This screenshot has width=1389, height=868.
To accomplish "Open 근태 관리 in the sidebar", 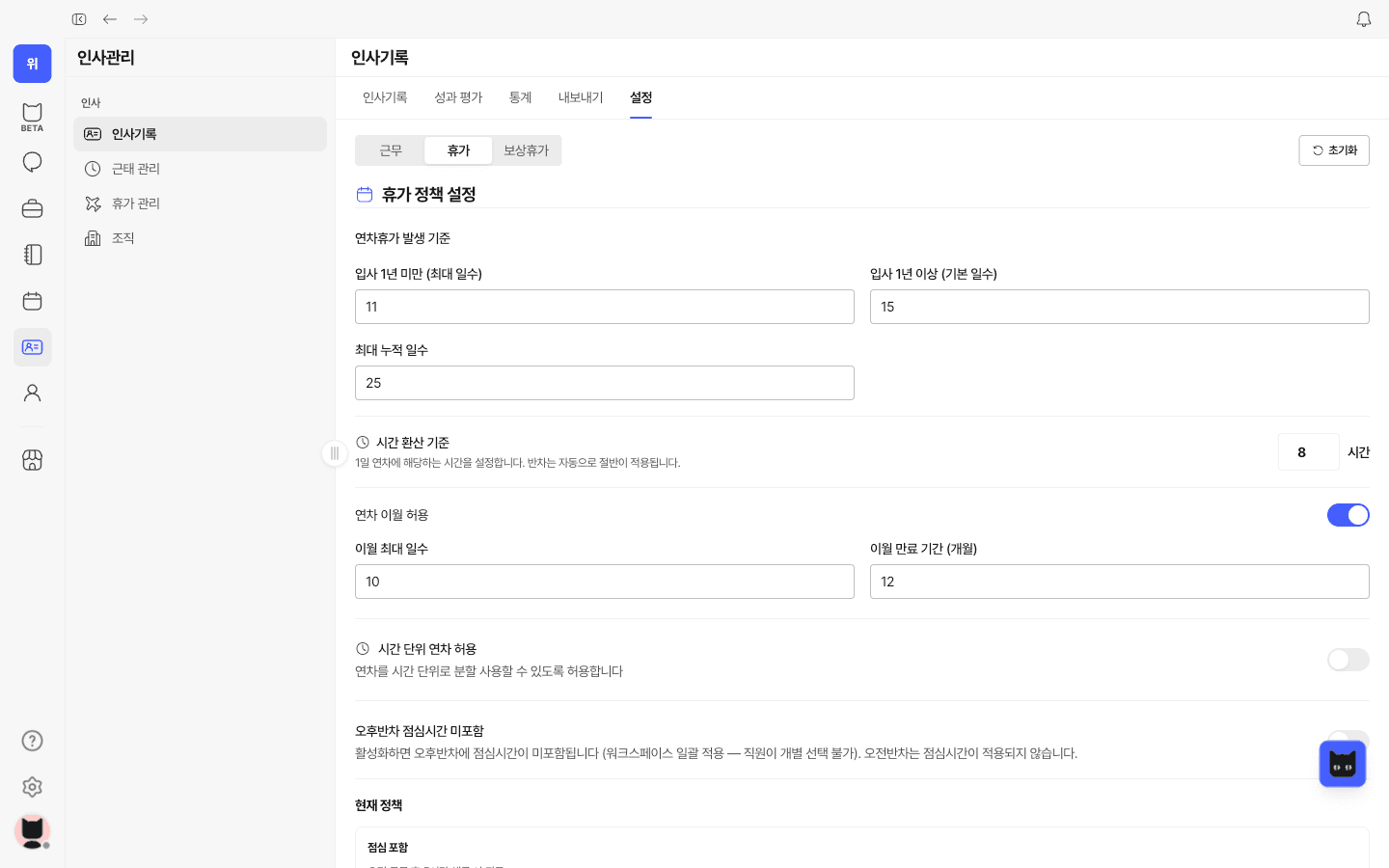I will click(201, 169).
